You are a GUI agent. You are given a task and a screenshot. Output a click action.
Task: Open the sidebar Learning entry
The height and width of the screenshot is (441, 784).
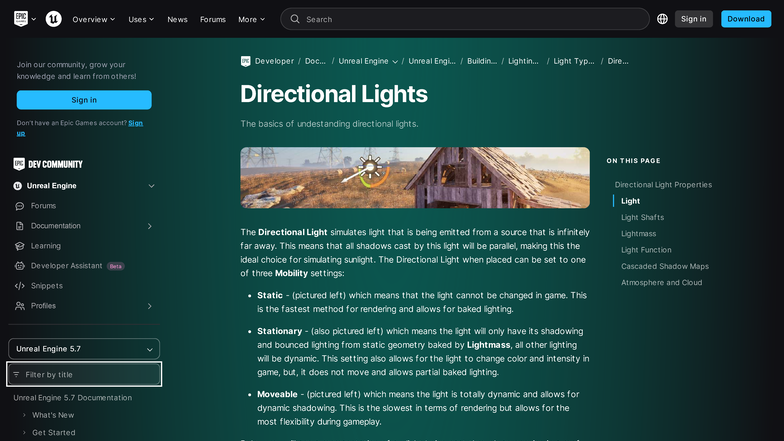(46, 246)
